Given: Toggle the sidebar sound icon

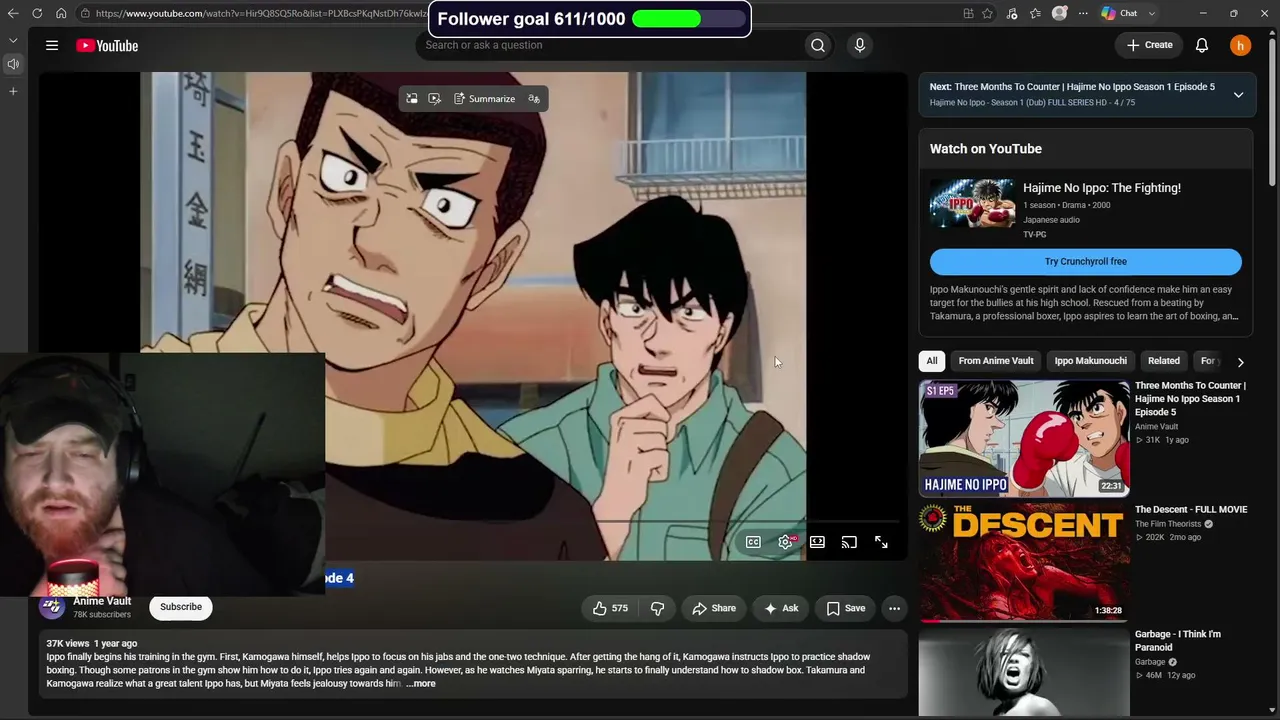Looking at the screenshot, I should pos(13,64).
